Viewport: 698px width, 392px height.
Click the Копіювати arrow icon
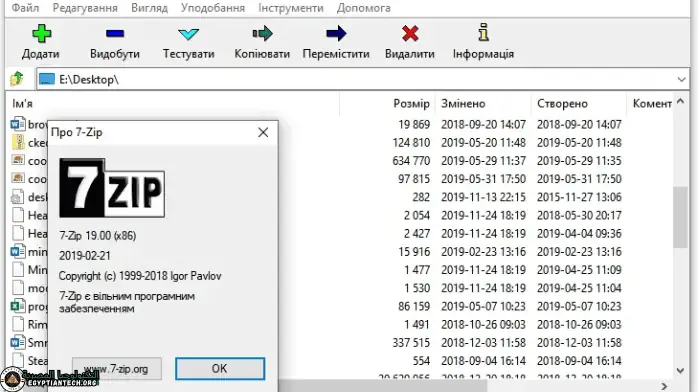pos(262,33)
